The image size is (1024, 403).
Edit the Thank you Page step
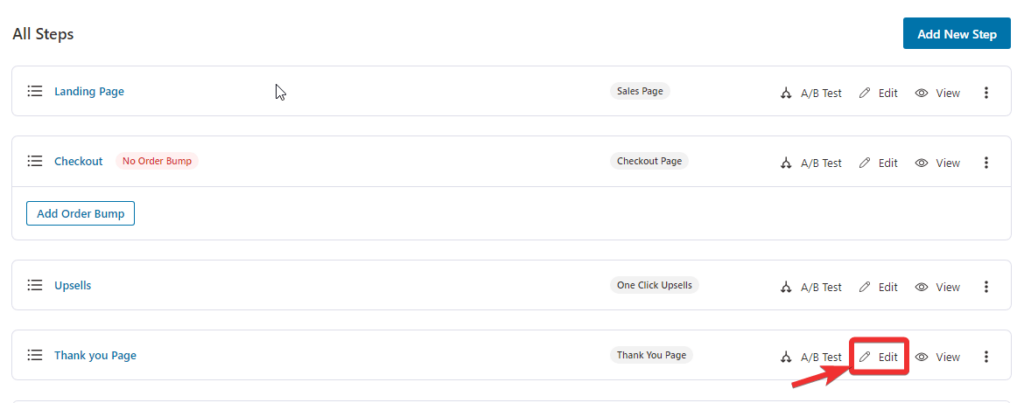[x=878, y=357]
